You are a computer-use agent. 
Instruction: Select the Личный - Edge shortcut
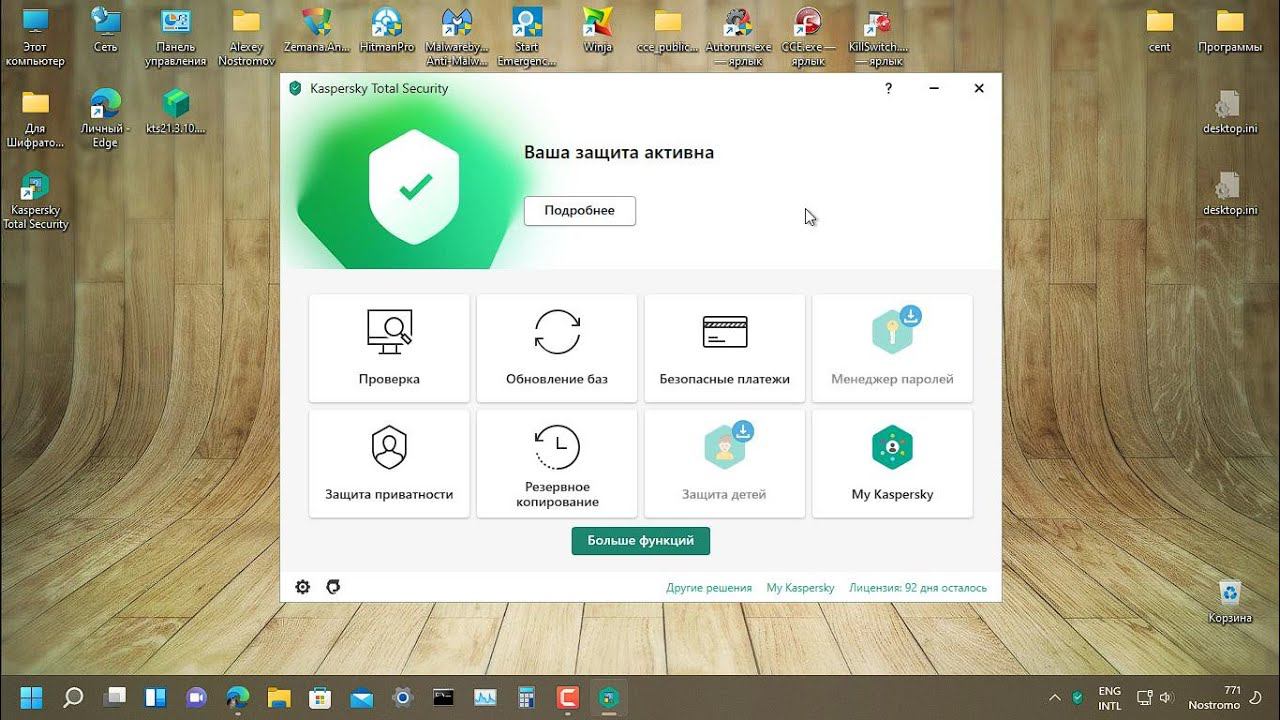[105, 119]
